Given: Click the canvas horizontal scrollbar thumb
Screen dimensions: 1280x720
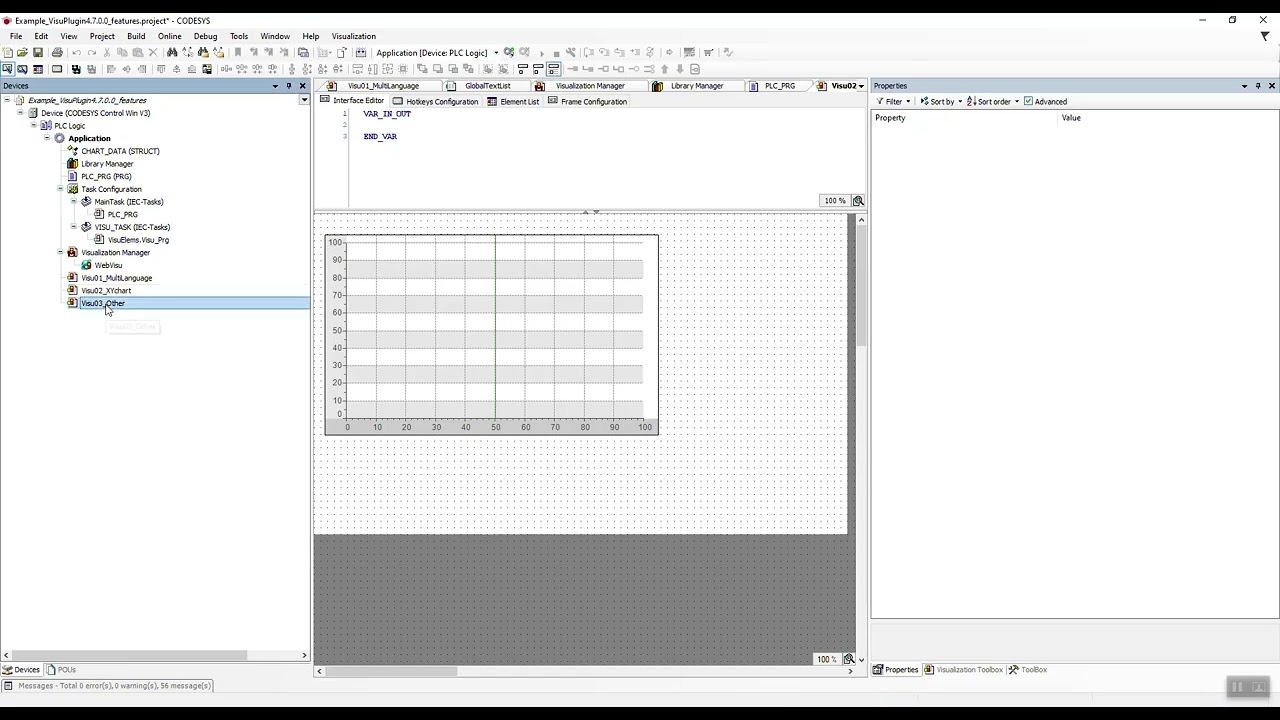Looking at the screenshot, I should (x=391, y=671).
